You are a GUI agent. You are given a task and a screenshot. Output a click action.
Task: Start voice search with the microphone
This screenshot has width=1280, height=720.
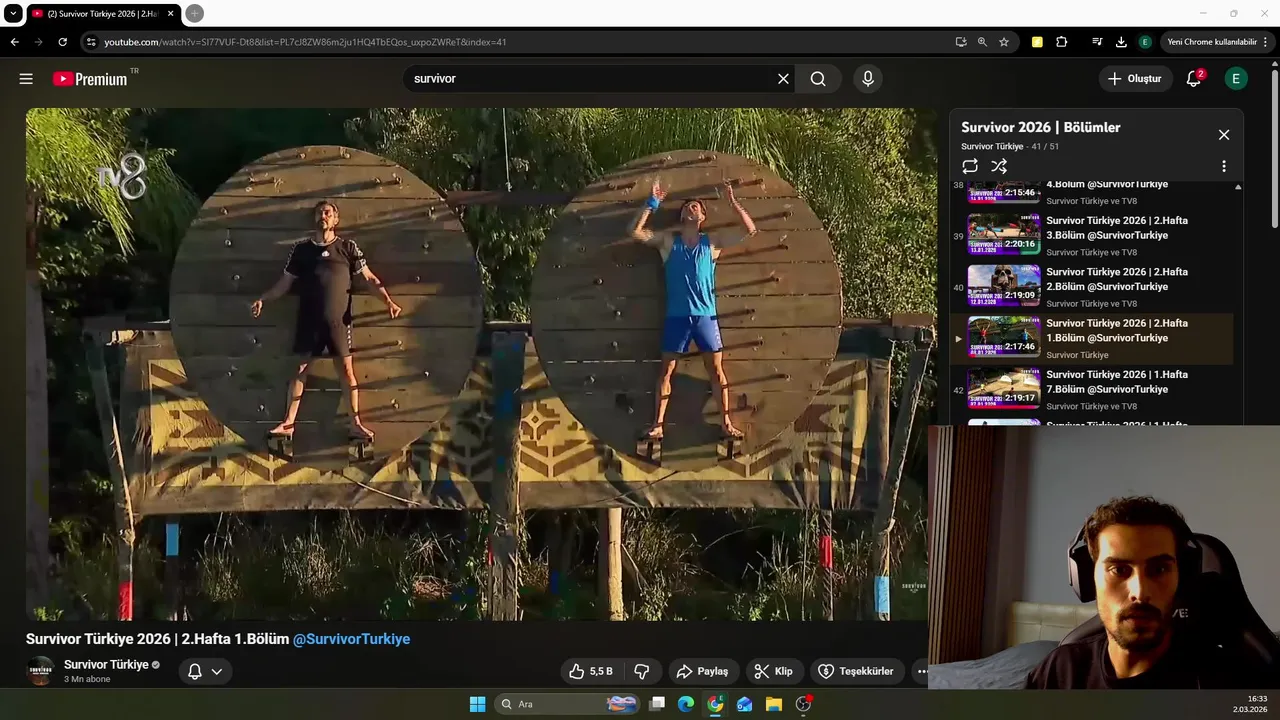pyautogui.click(x=867, y=79)
